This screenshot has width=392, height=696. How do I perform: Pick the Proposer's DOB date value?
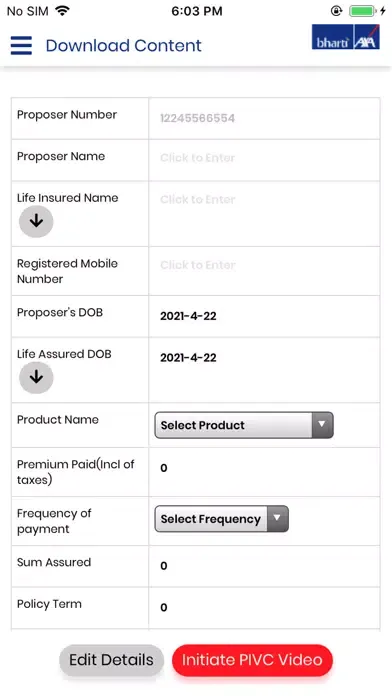point(188,316)
